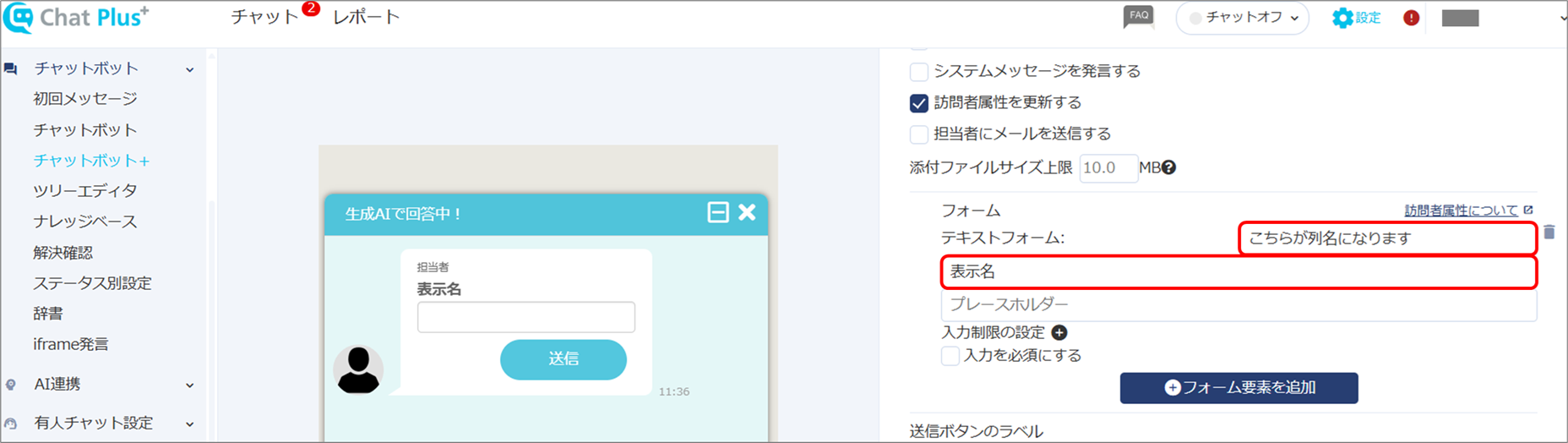Click text input in chat preview form
Screen dimensions: 1568x443
pyautogui.click(x=526, y=317)
